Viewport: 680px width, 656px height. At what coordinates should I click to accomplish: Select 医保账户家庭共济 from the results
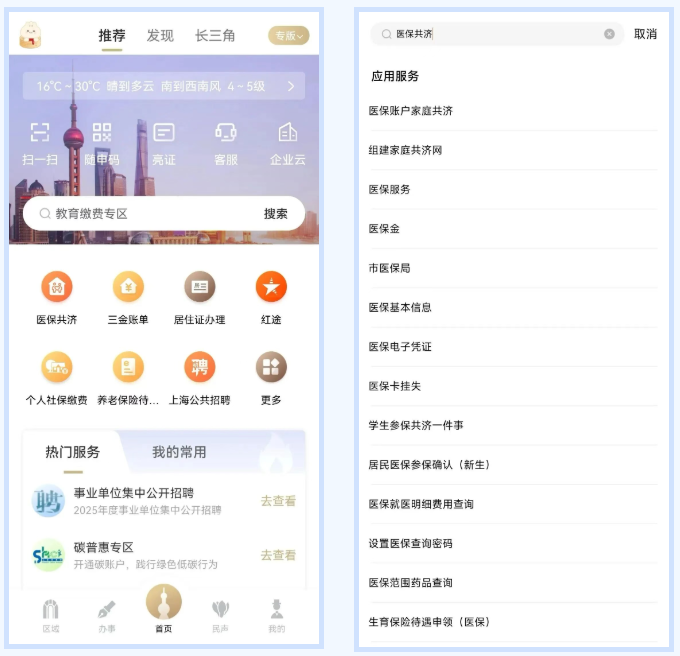pyautogui.click(x=411, y=111)
